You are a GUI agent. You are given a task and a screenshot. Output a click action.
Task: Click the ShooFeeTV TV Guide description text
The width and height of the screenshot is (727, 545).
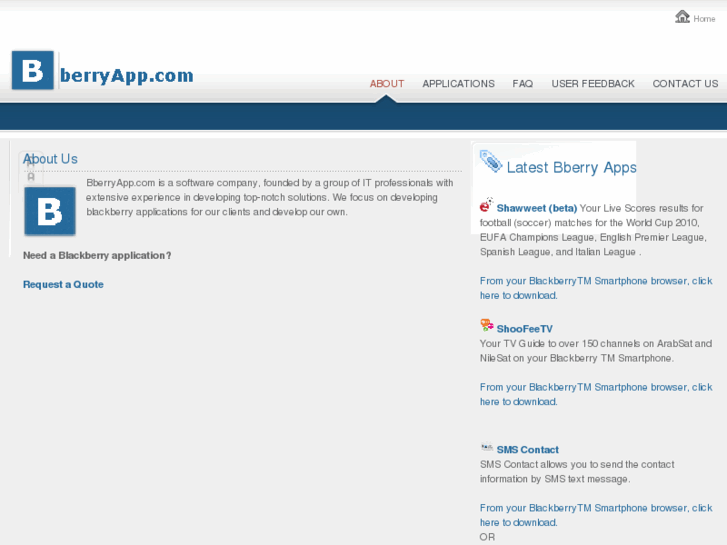coord(596,351)
